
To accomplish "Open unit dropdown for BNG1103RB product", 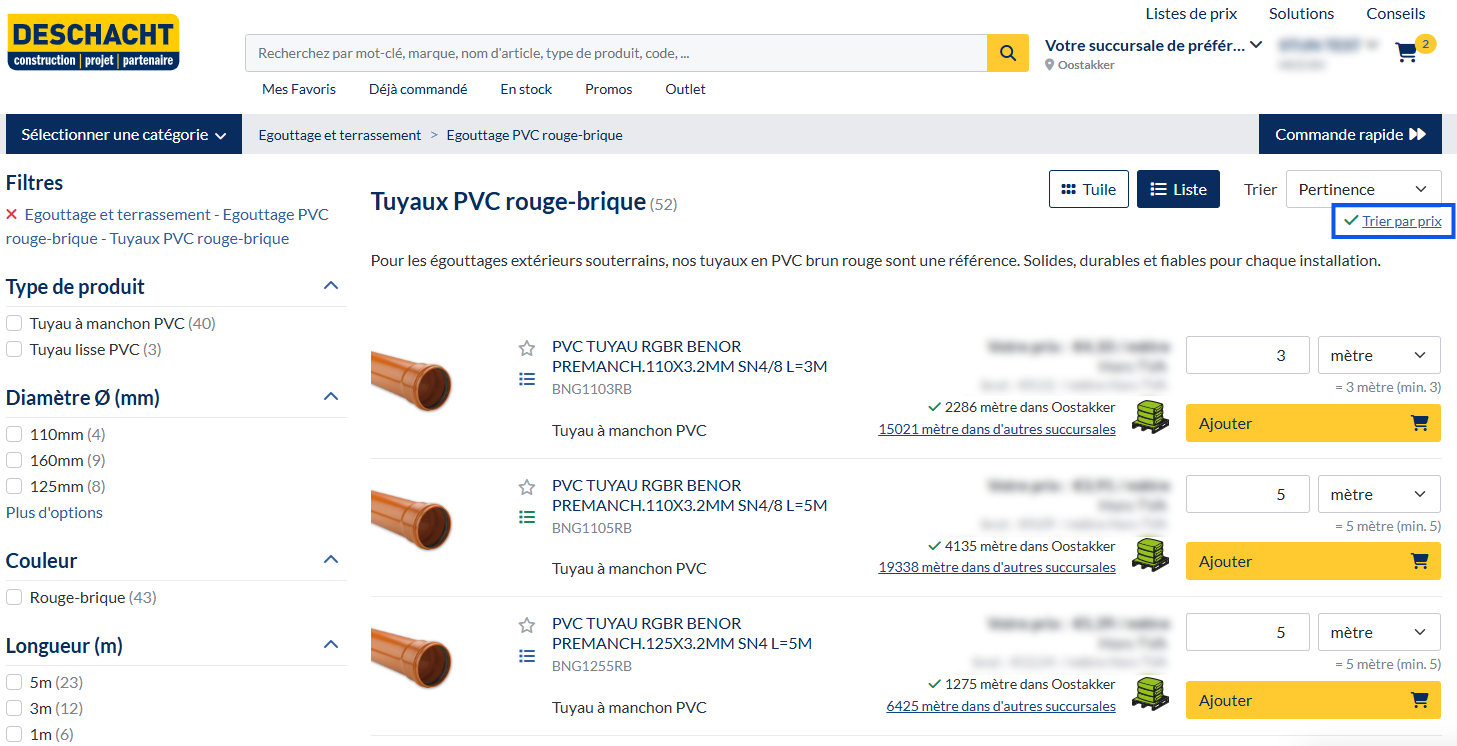I will pyautogui.click(x=1379, y=355).
